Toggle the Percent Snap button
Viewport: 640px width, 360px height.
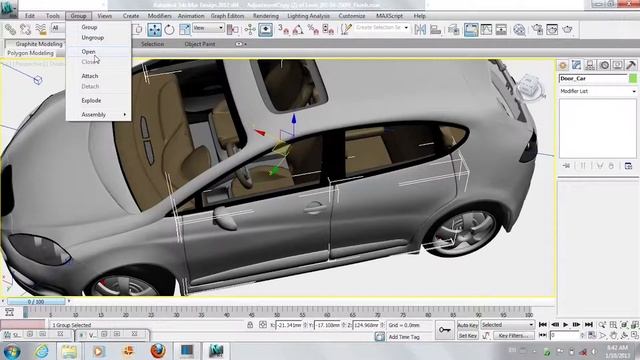[313, 29]
